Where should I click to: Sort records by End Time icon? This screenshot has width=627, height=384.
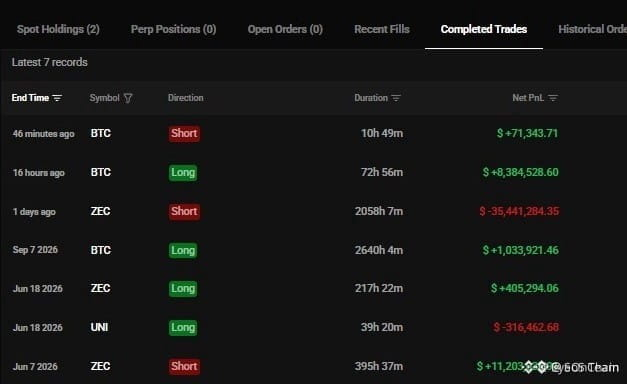pyautogui.click(x=57, y=98)
